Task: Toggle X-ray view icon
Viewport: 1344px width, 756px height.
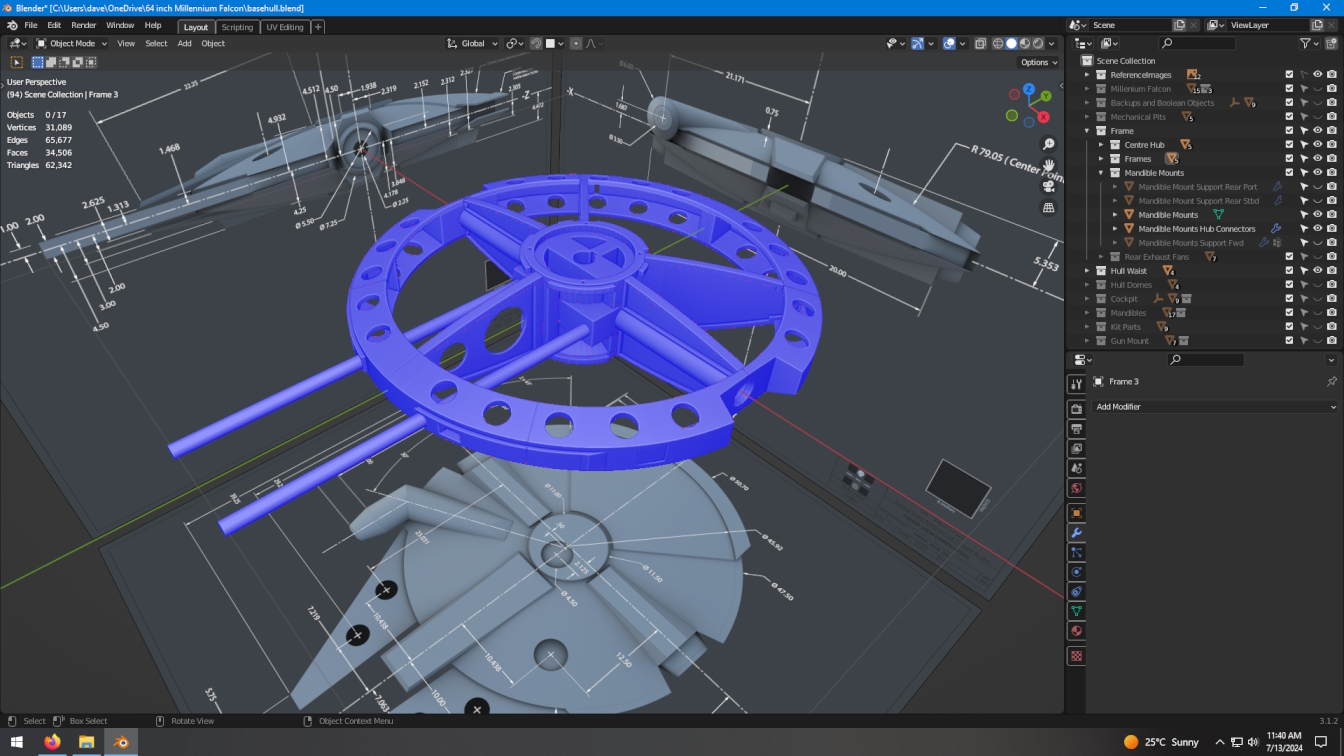Action: tap(980, 43)
